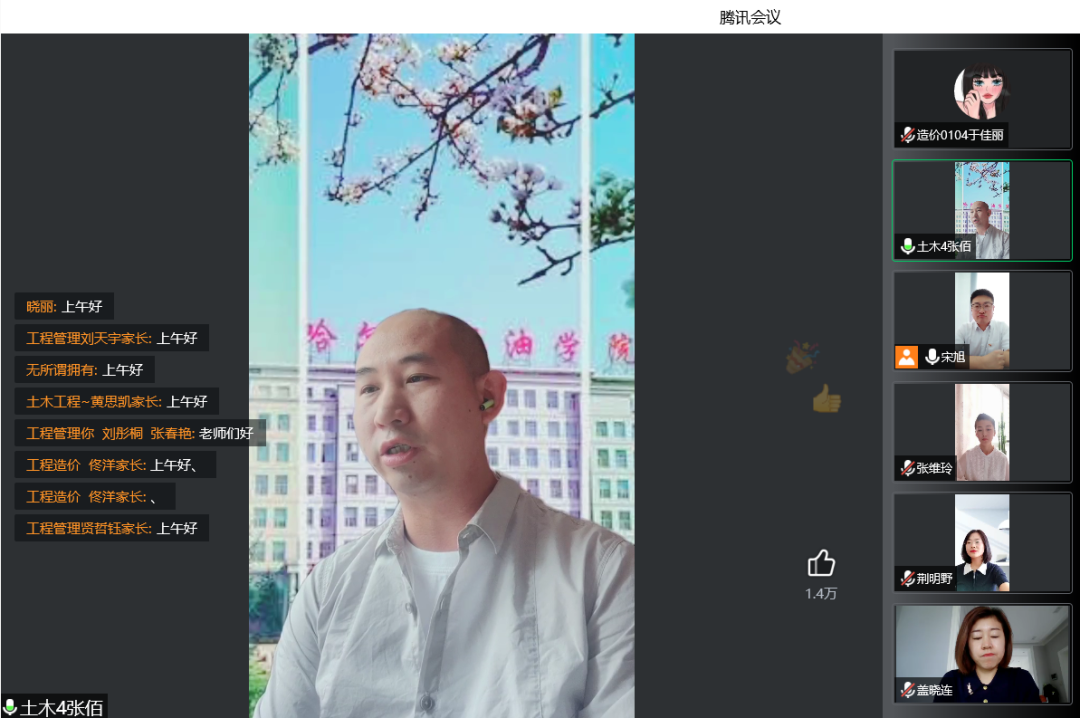Click the 1.4万 like count

821,594
